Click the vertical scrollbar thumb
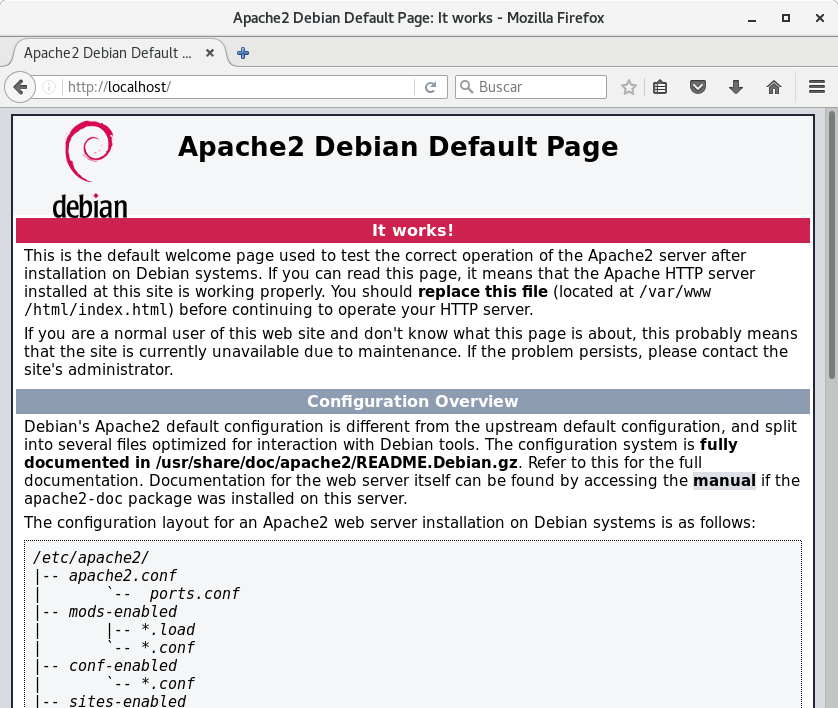Viewport: 838px width, 708px height. (x=831, y=250)
